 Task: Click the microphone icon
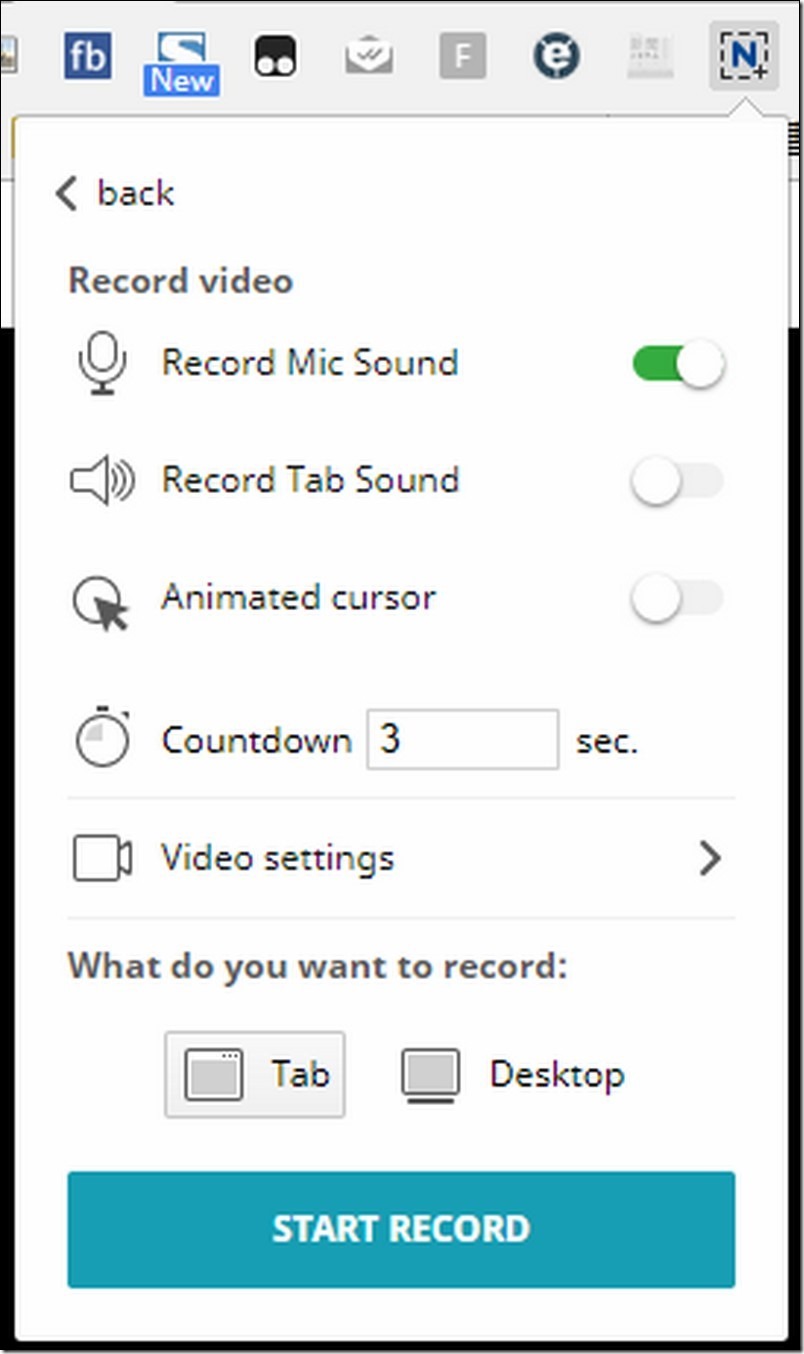pos(102,363)
